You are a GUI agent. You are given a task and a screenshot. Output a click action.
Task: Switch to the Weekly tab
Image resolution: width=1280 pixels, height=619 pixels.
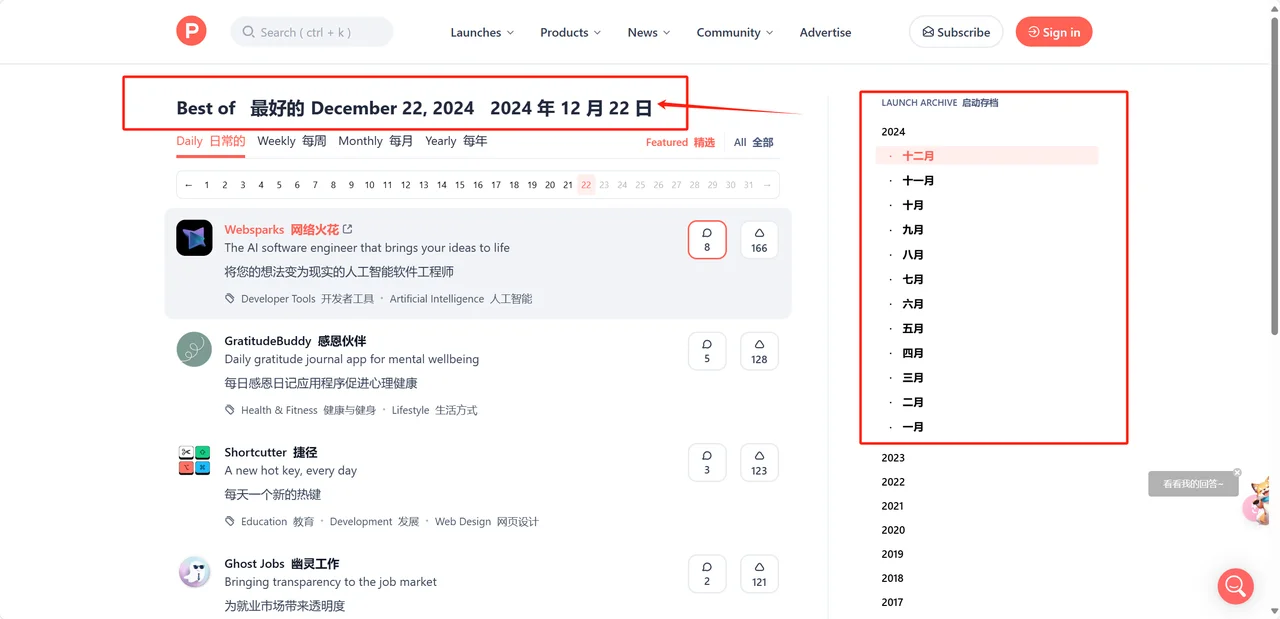(x=292, y=141)
